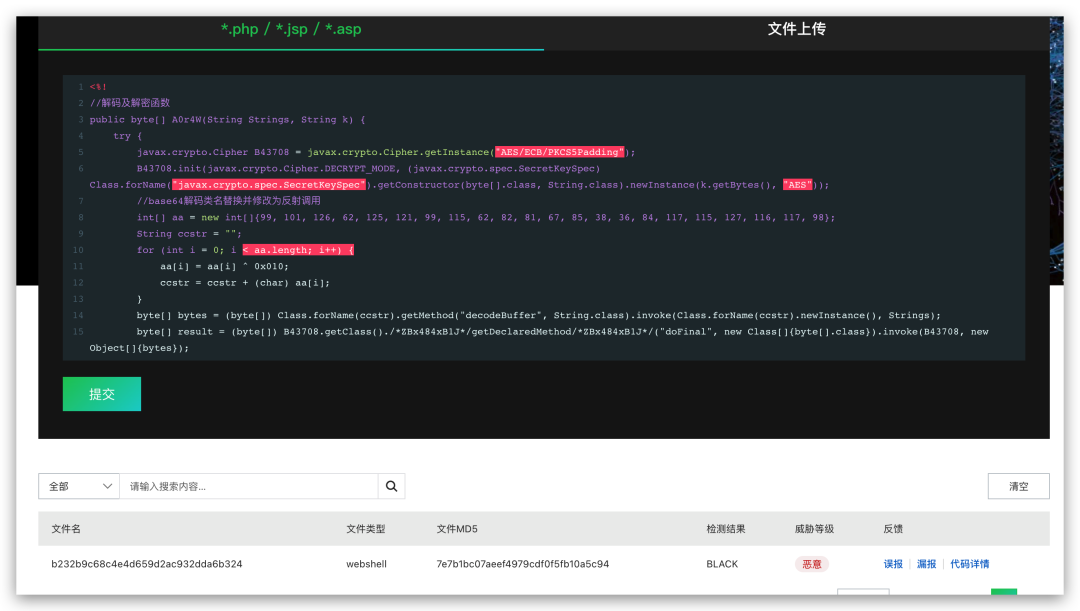Click the webshell file type cell
Screen dimensions: 1080x611
[x=366, y=564]
